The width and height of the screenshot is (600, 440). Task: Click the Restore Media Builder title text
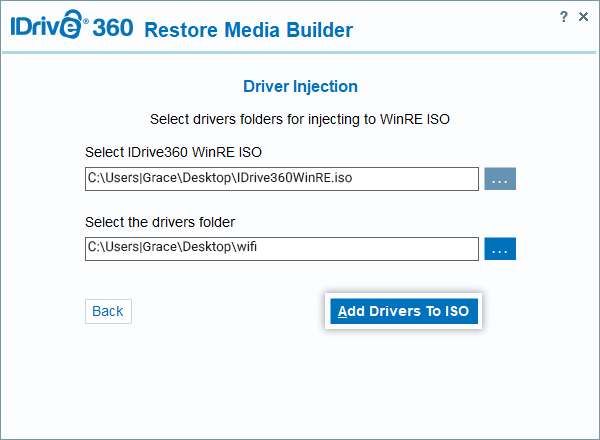248,30
